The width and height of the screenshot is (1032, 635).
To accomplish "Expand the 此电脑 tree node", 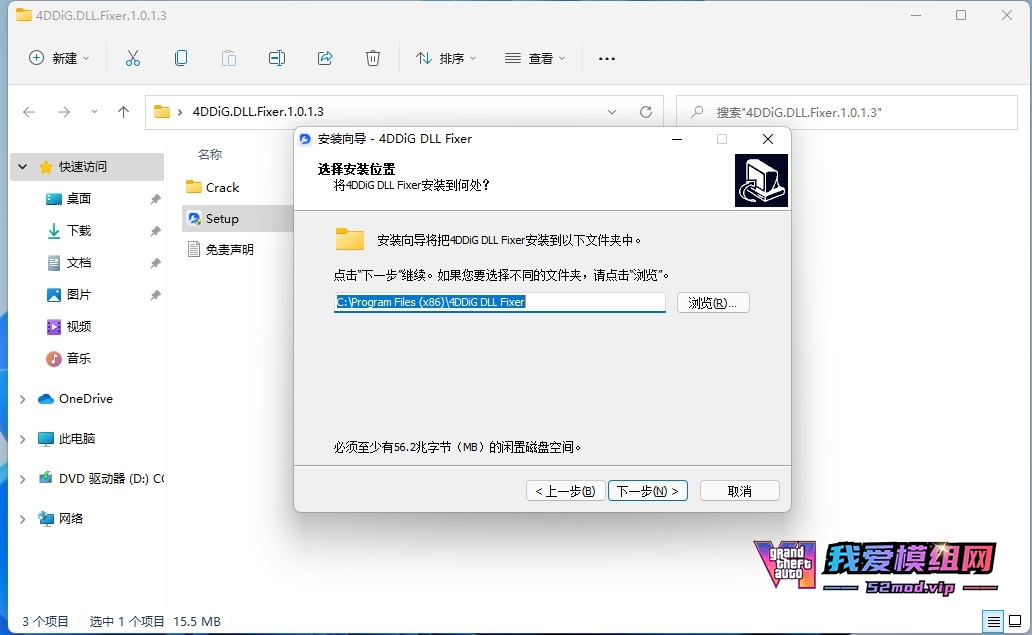I will pos(23,439).
